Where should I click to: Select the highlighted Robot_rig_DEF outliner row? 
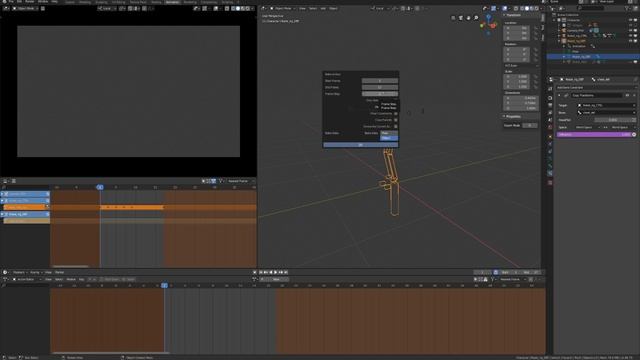[x=592, y=57]
